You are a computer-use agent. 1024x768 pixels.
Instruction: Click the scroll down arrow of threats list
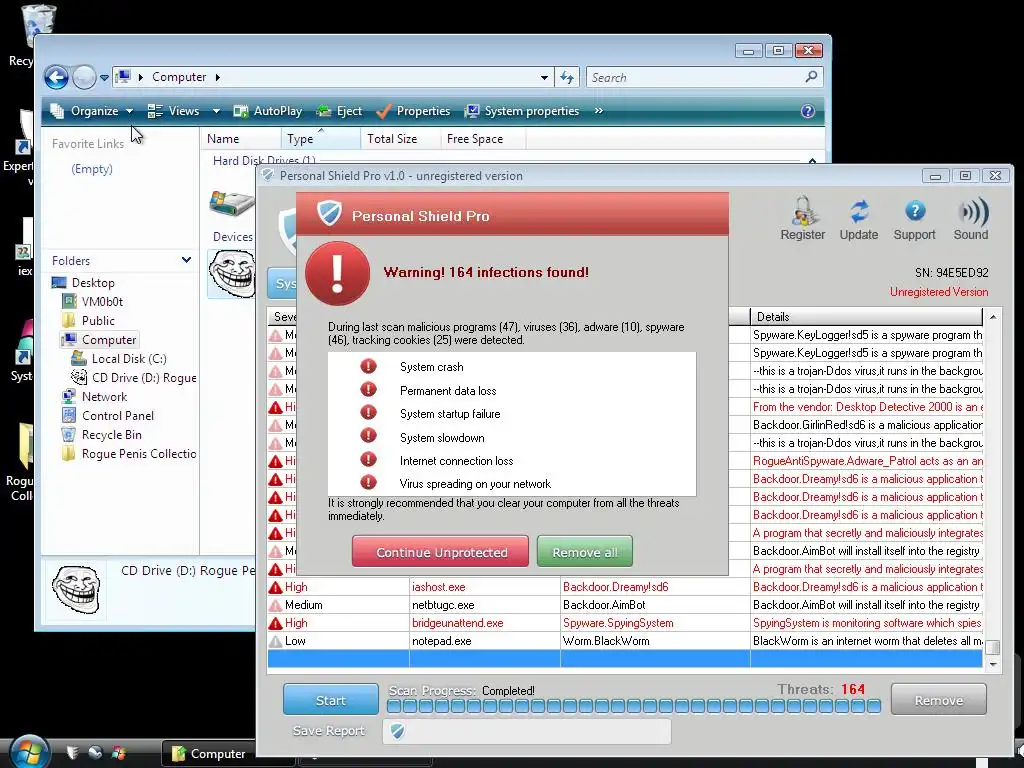pos(993,664)
